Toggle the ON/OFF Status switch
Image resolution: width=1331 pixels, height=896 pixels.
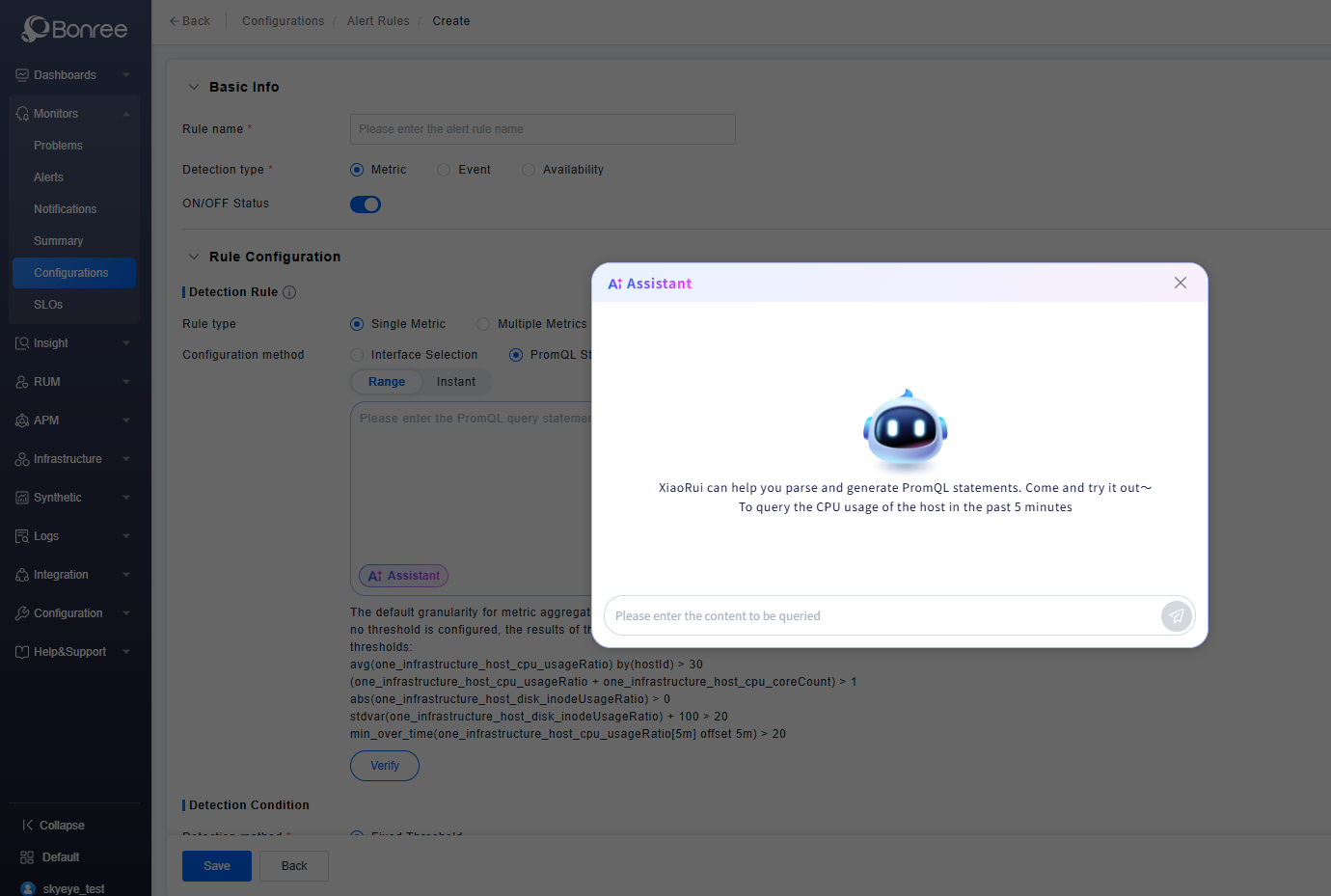[366, 204]
